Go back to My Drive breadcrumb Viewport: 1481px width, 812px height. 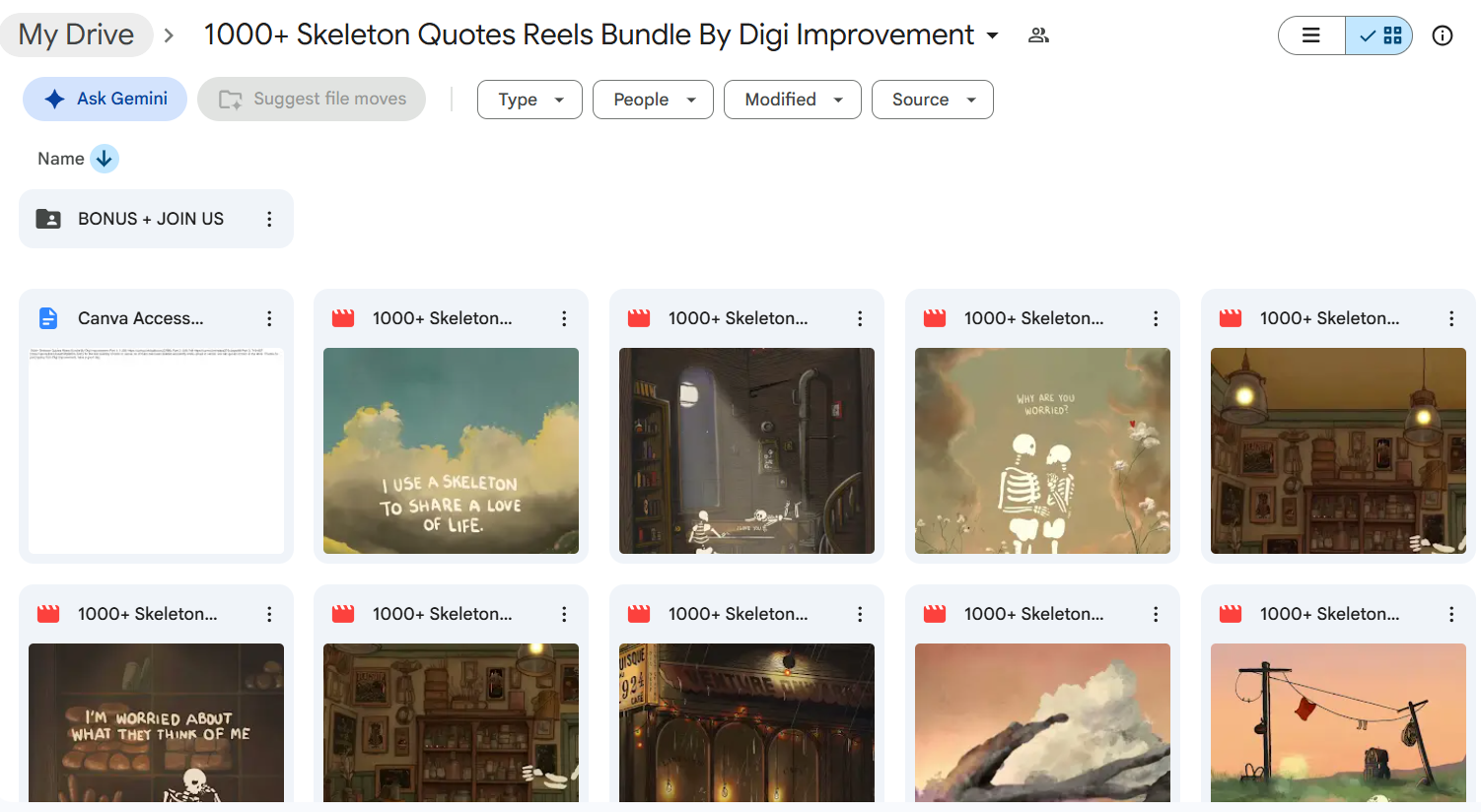(76, 34)
